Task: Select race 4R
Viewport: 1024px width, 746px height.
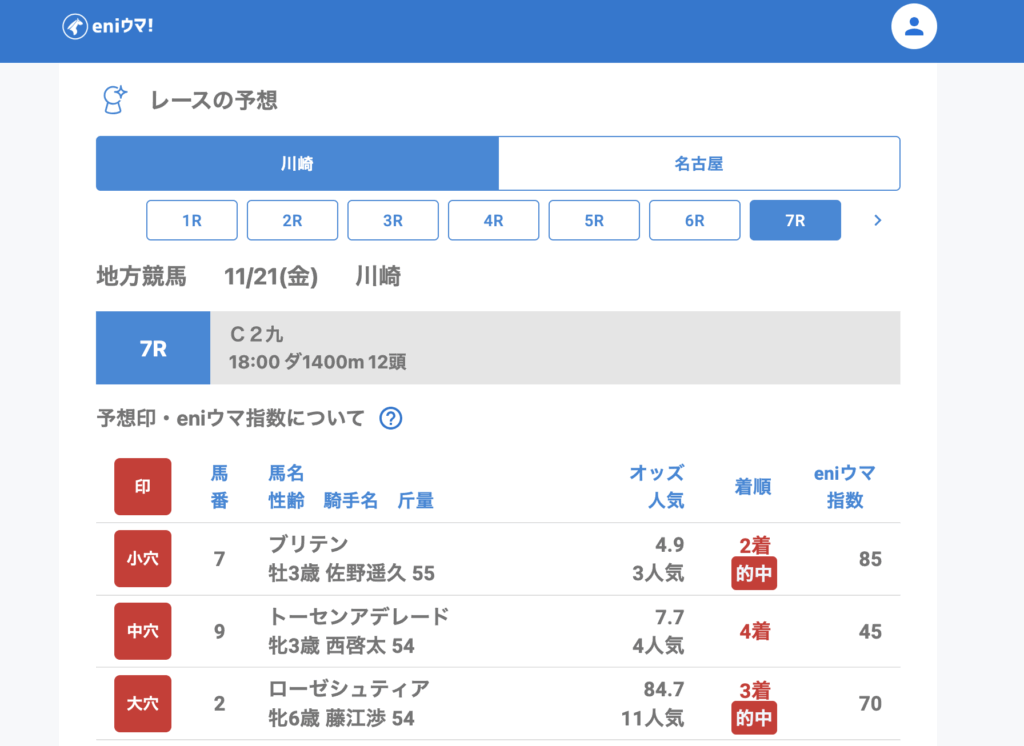Action: pos(493,221)
